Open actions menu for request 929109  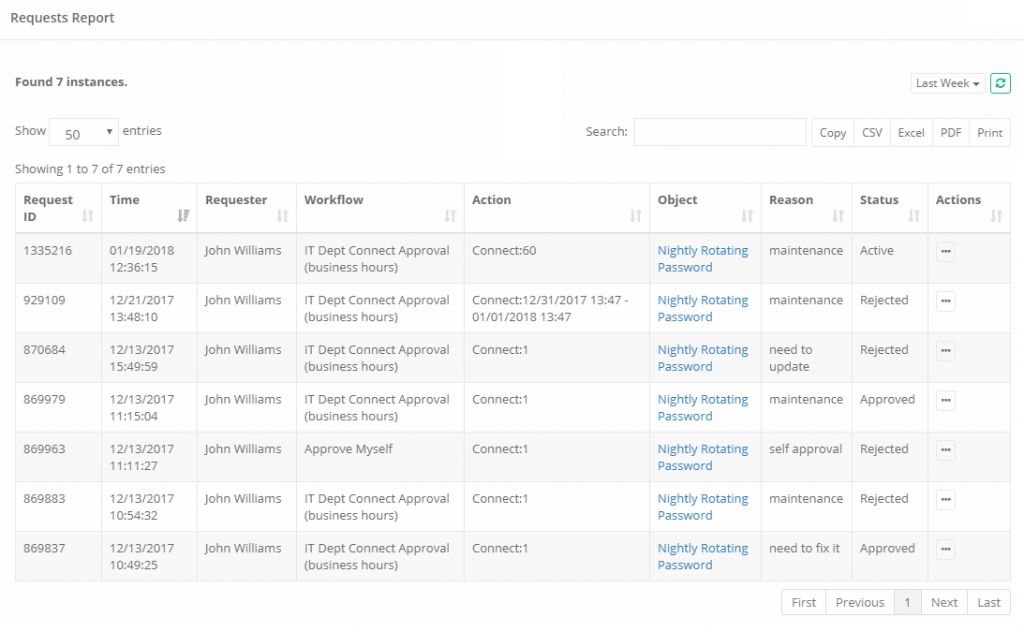coord(945,301)
